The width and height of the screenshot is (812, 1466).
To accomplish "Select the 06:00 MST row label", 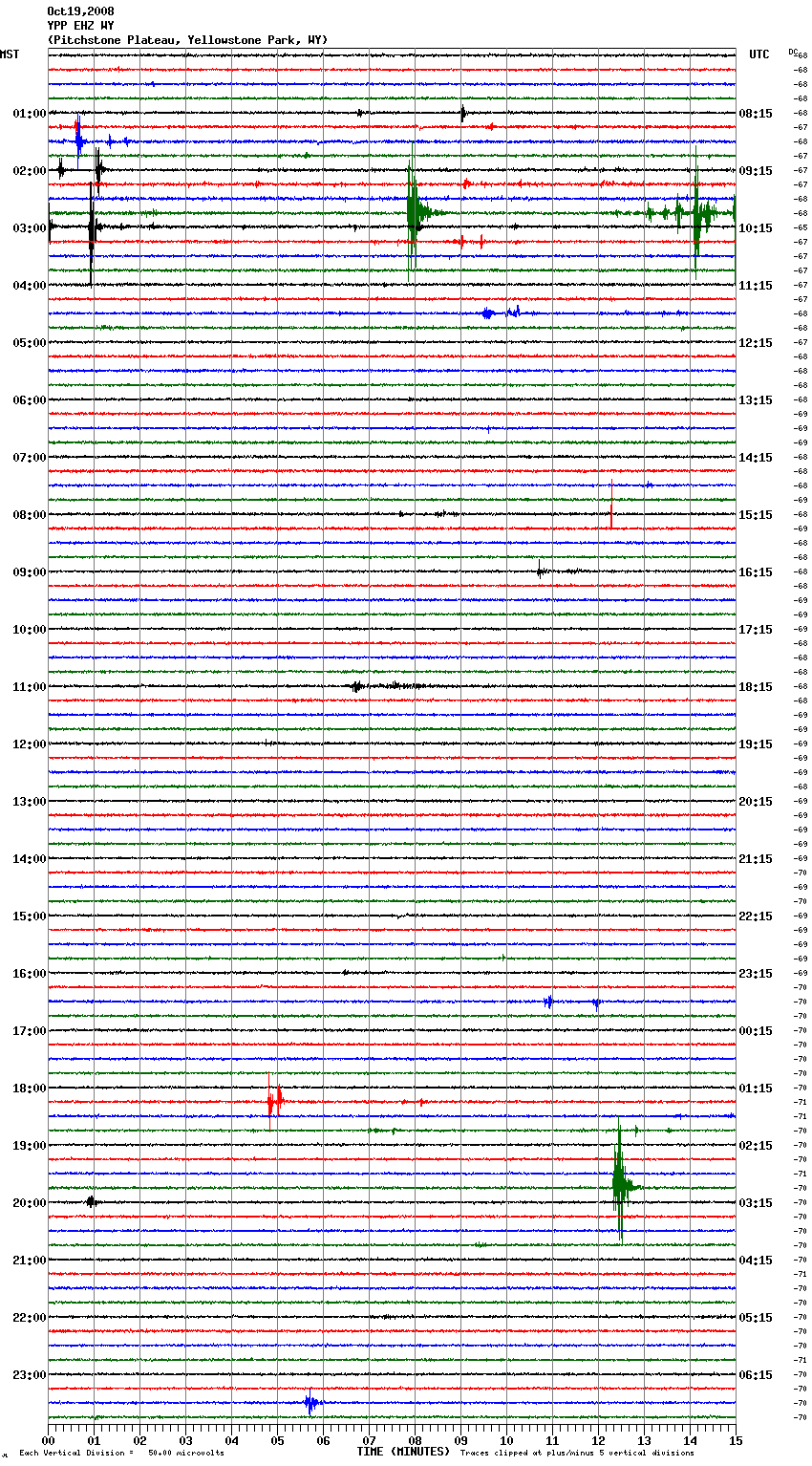I will pyautogui.click(x=30, y=400).
